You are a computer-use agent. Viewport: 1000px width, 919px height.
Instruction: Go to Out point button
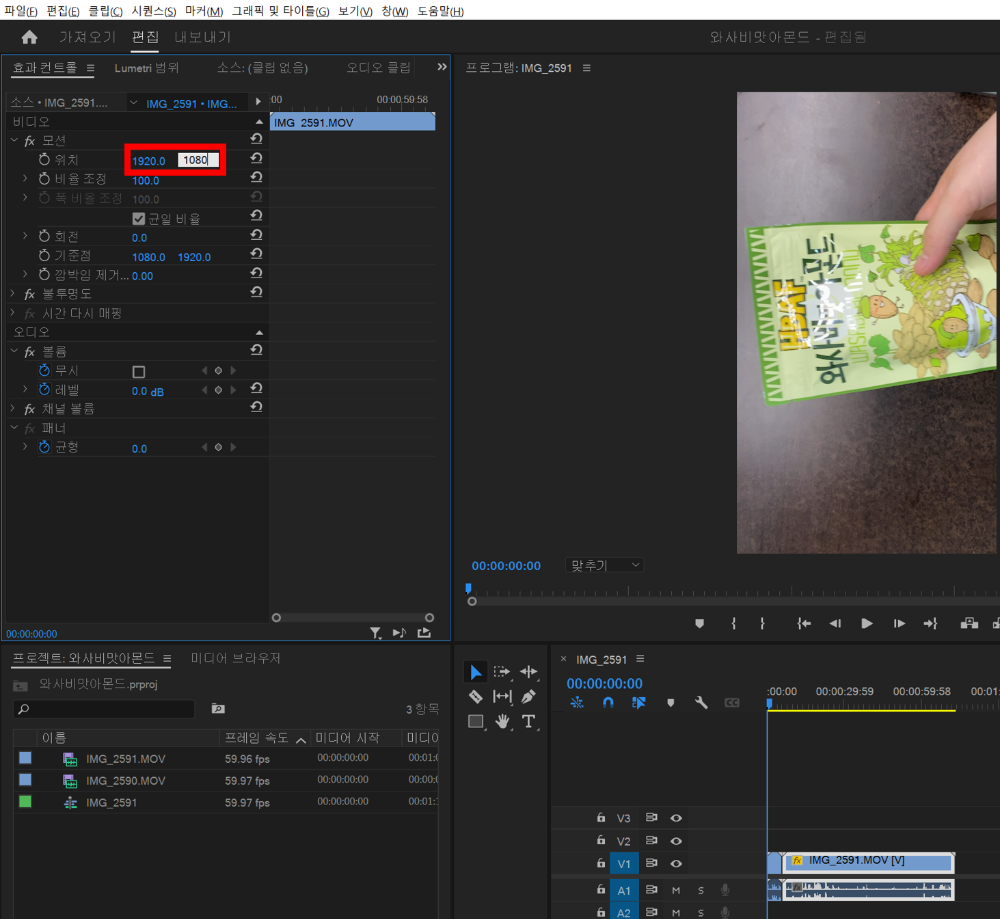tap(930, 624)
